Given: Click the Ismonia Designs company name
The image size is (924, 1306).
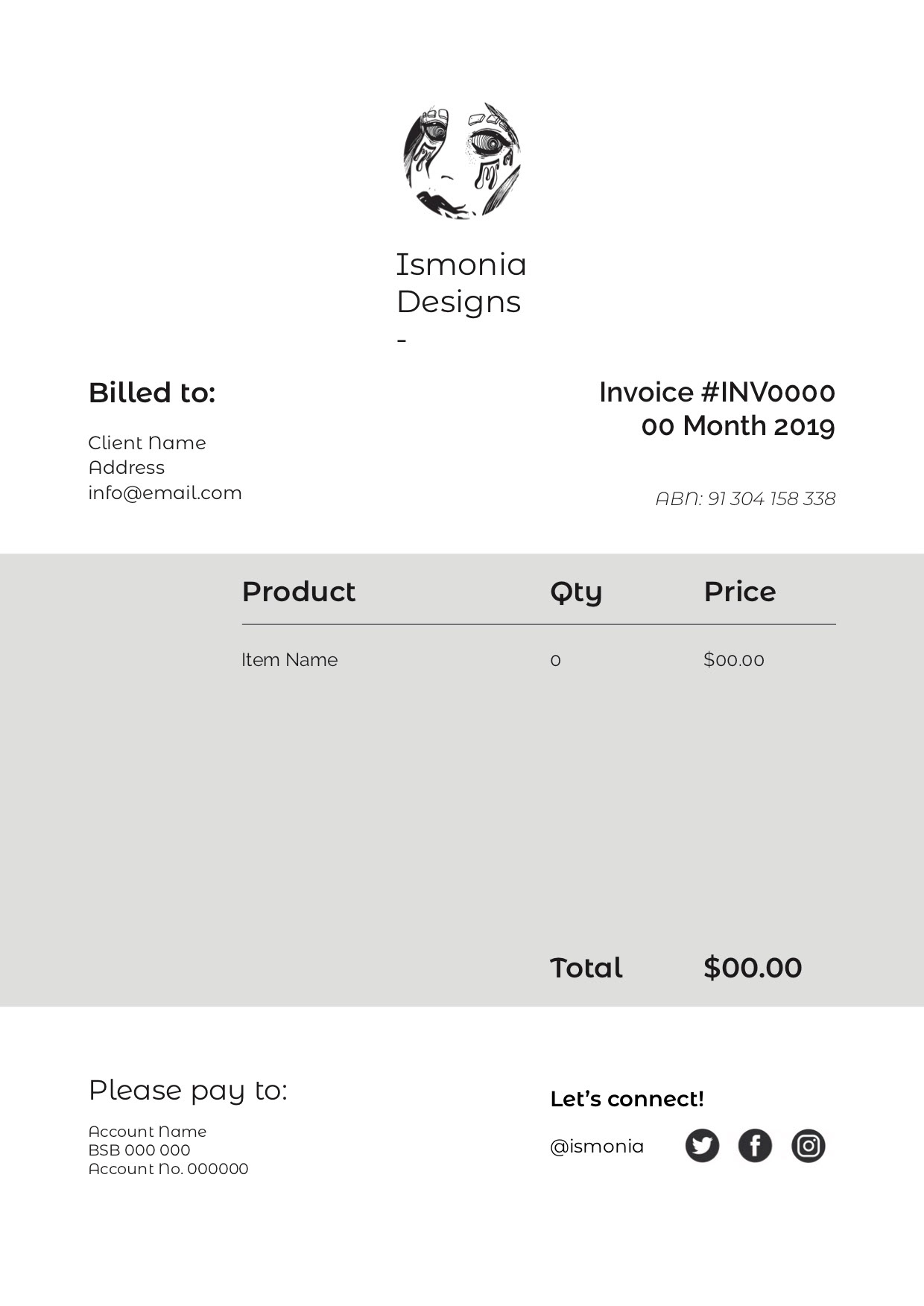Looking at the screenshot, I should click(461, 283).
